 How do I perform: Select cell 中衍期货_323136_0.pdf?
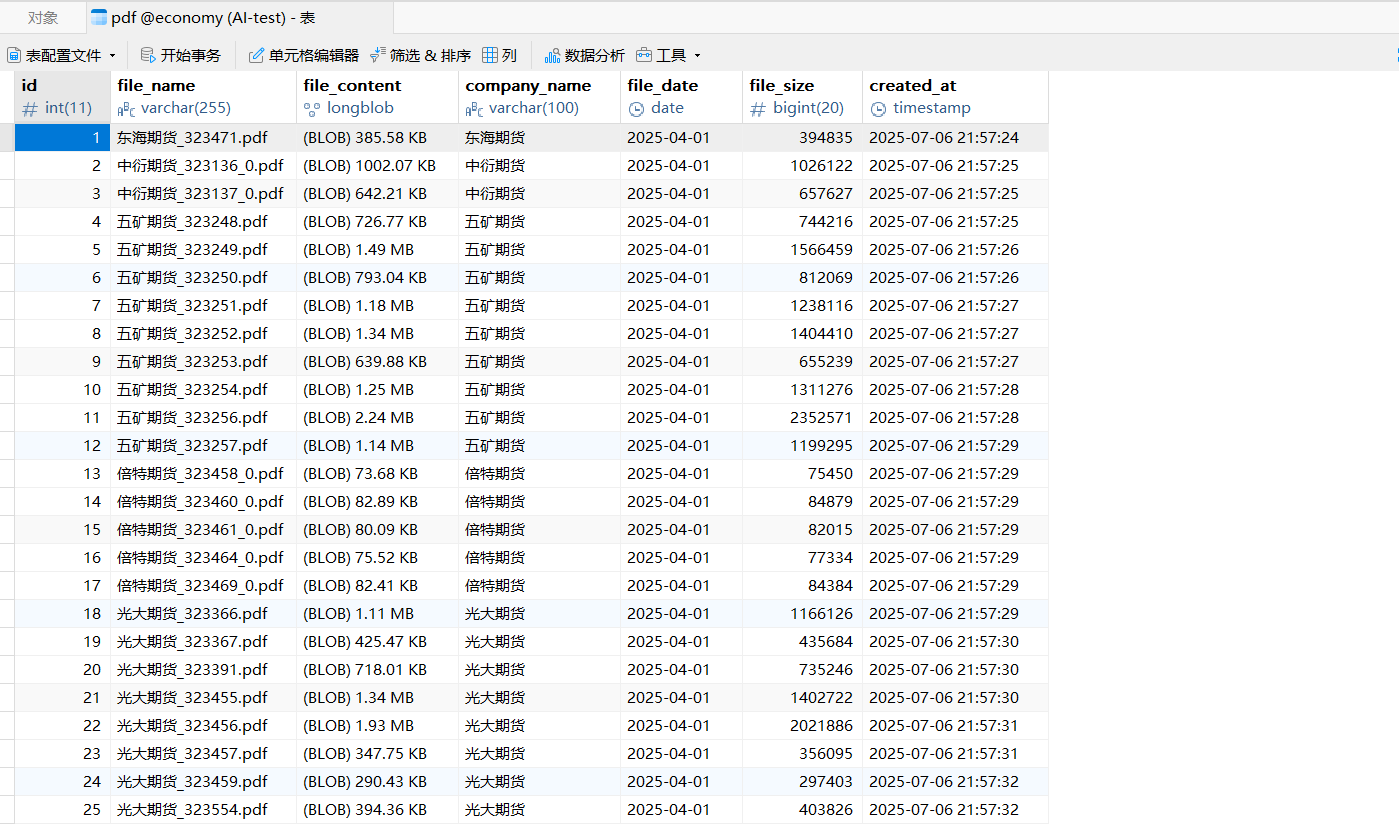(x=203, y=166)
